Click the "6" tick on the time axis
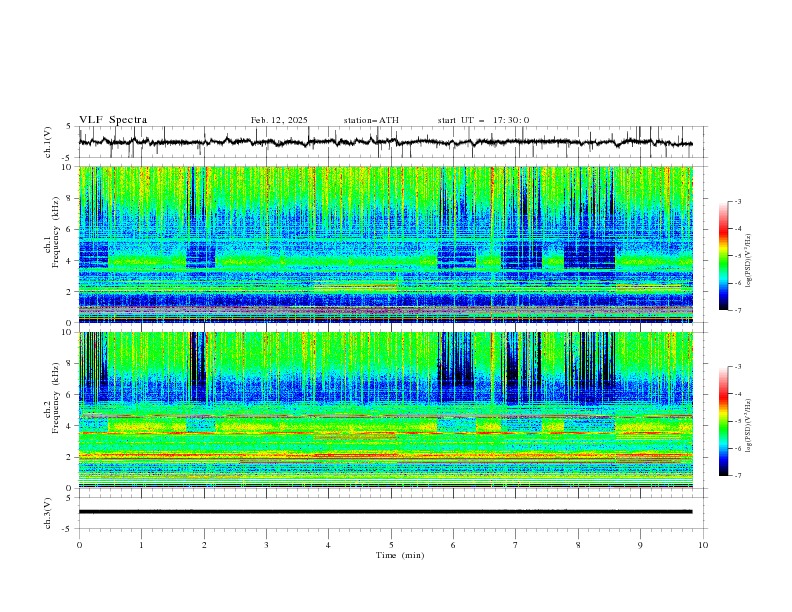792x612 pixels. coord(453,545)
